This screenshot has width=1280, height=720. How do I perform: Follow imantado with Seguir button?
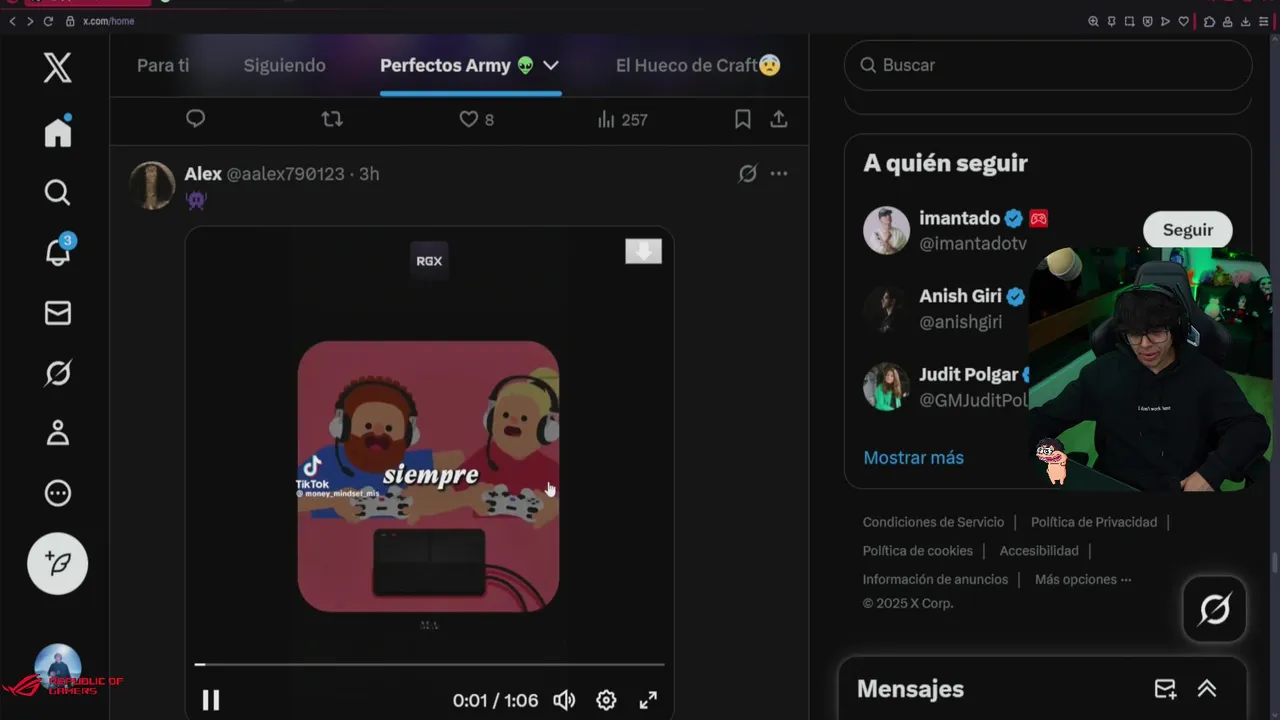1188,230
